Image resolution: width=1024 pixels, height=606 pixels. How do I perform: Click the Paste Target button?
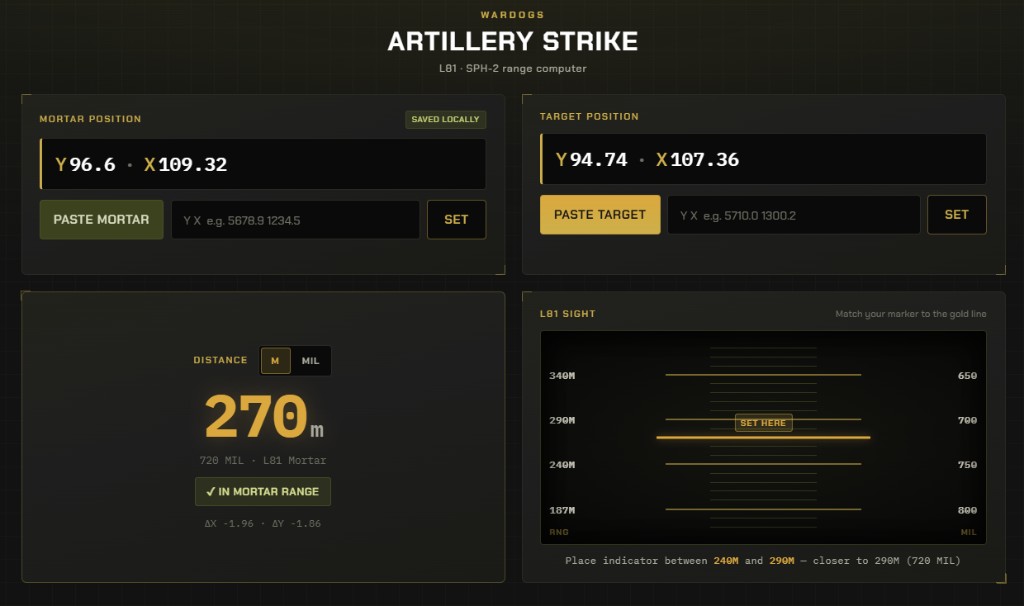point(600,214)
